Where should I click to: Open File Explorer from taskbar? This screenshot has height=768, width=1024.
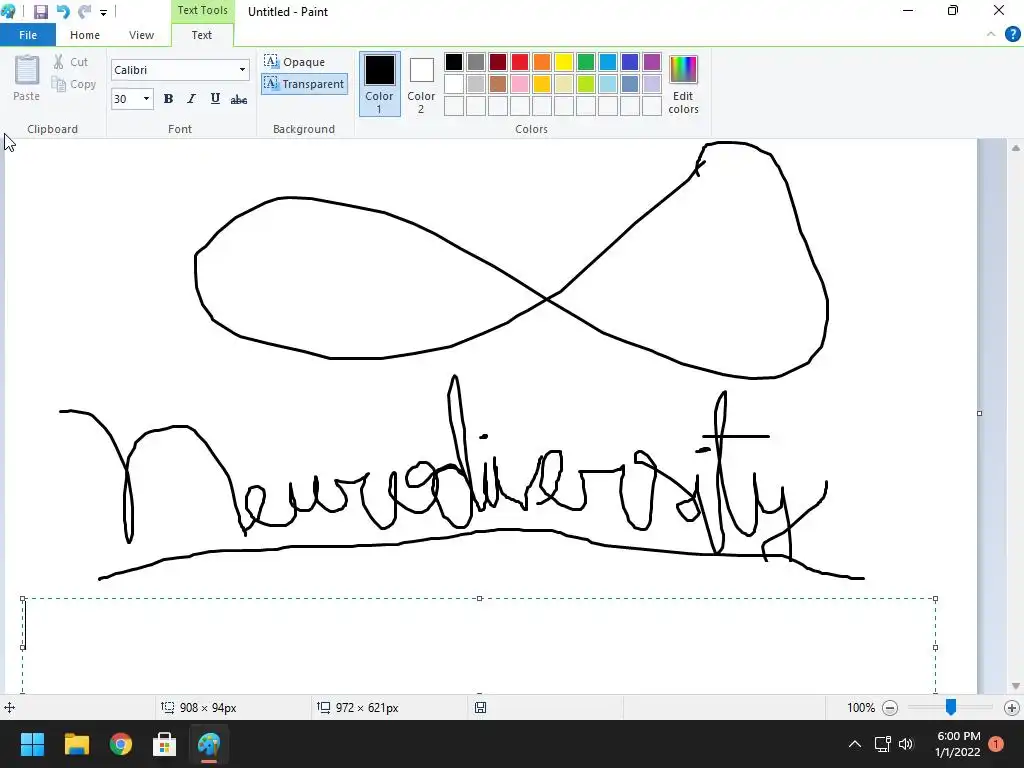pyautogui.click(x=76, y=744)
